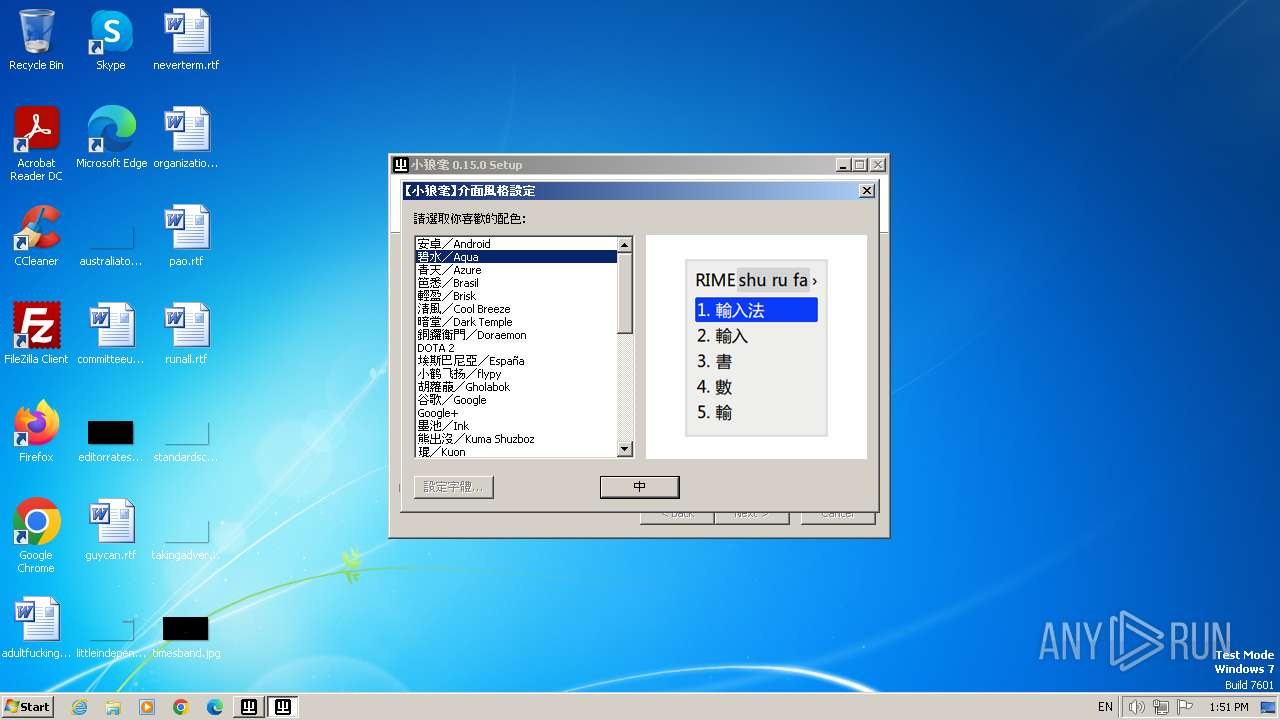Click the EN language indicator
The width and height of the screenshot is (1280, 720).
(x=1105, y=707)
